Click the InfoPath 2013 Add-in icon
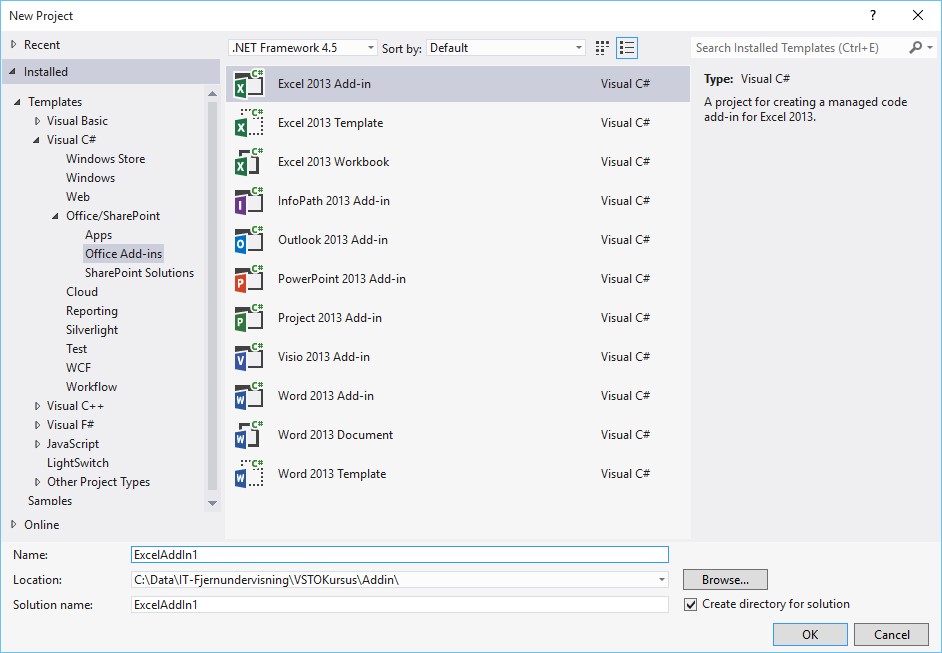 tap(248, 201)
